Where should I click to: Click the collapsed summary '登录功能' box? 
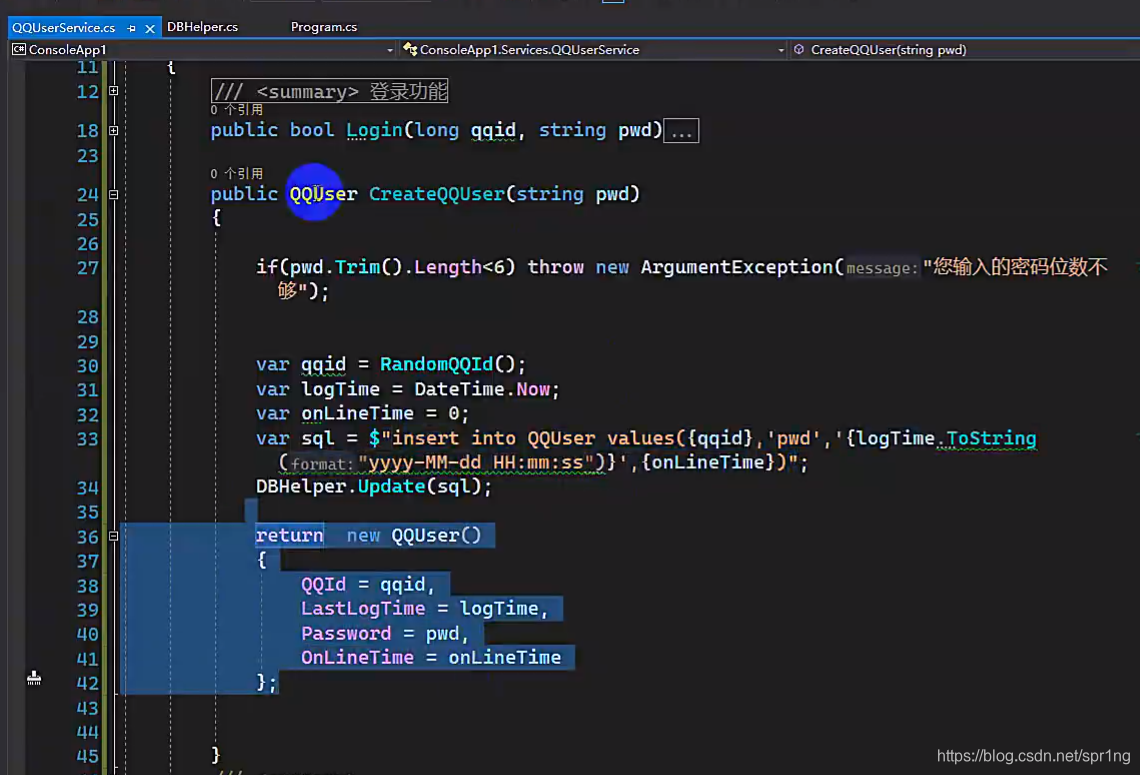pos(329,92)
